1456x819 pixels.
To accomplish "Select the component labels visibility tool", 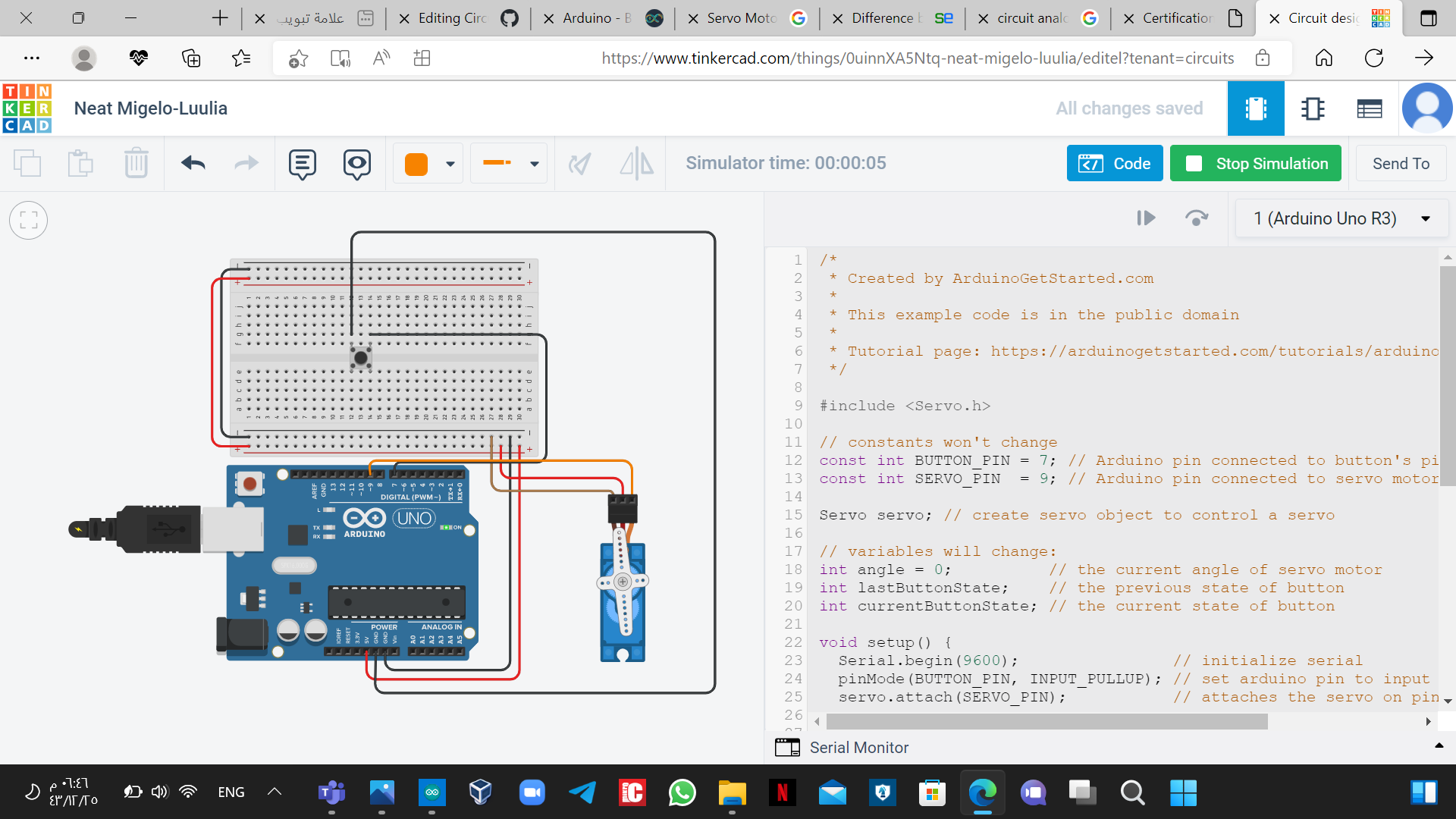I will tap(356, 163).
